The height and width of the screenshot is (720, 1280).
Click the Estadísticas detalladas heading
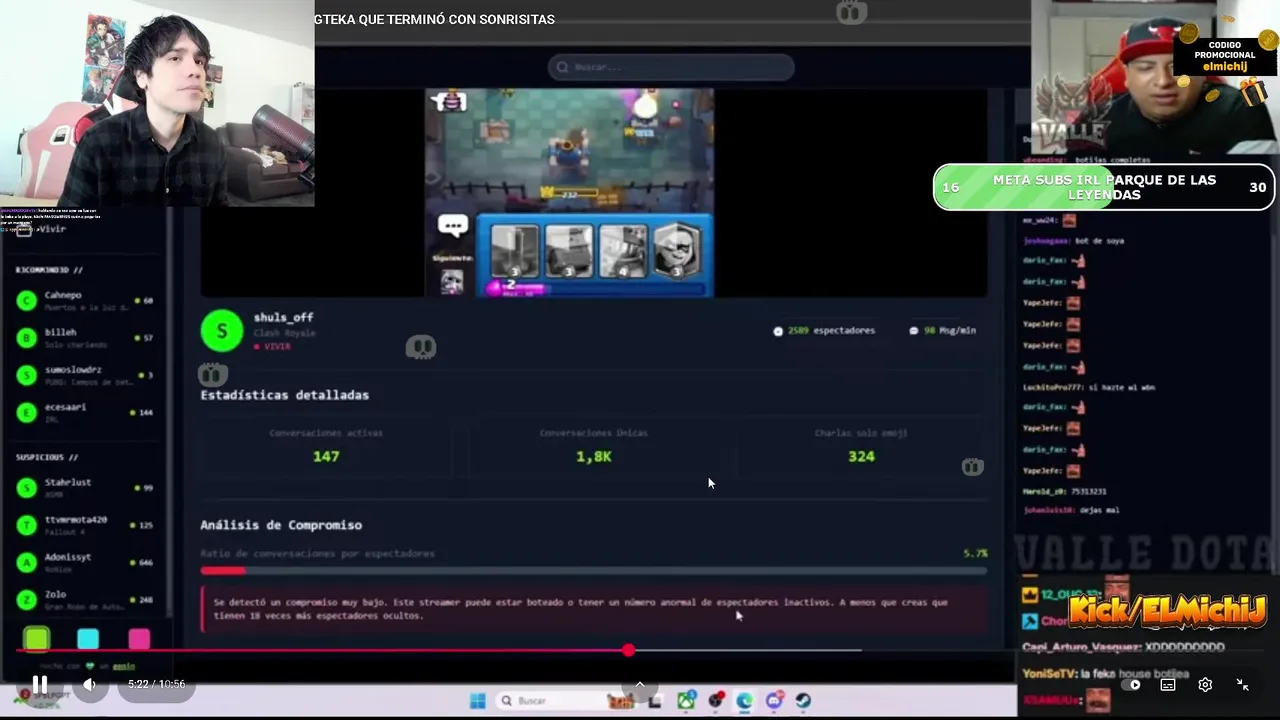pyautogui.click(x=285, y=395)
